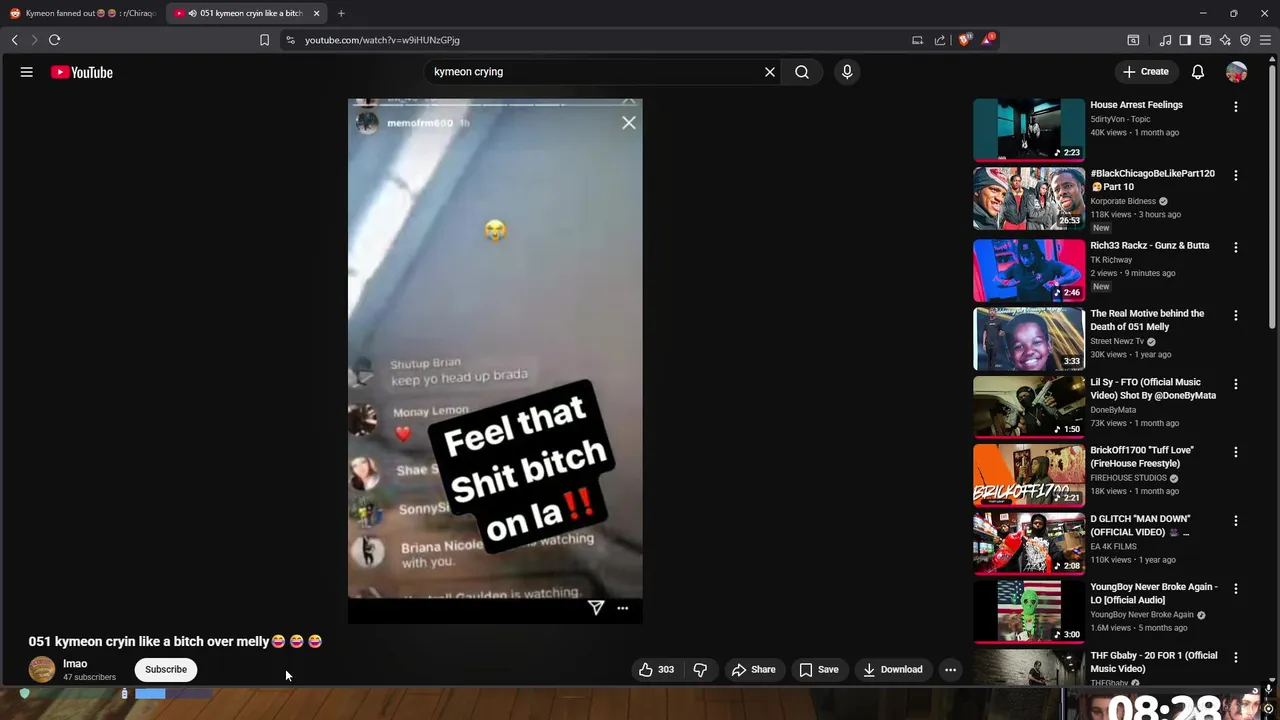
Task: Dislike the video with thumbs down
Action: [x=700, y=670]
